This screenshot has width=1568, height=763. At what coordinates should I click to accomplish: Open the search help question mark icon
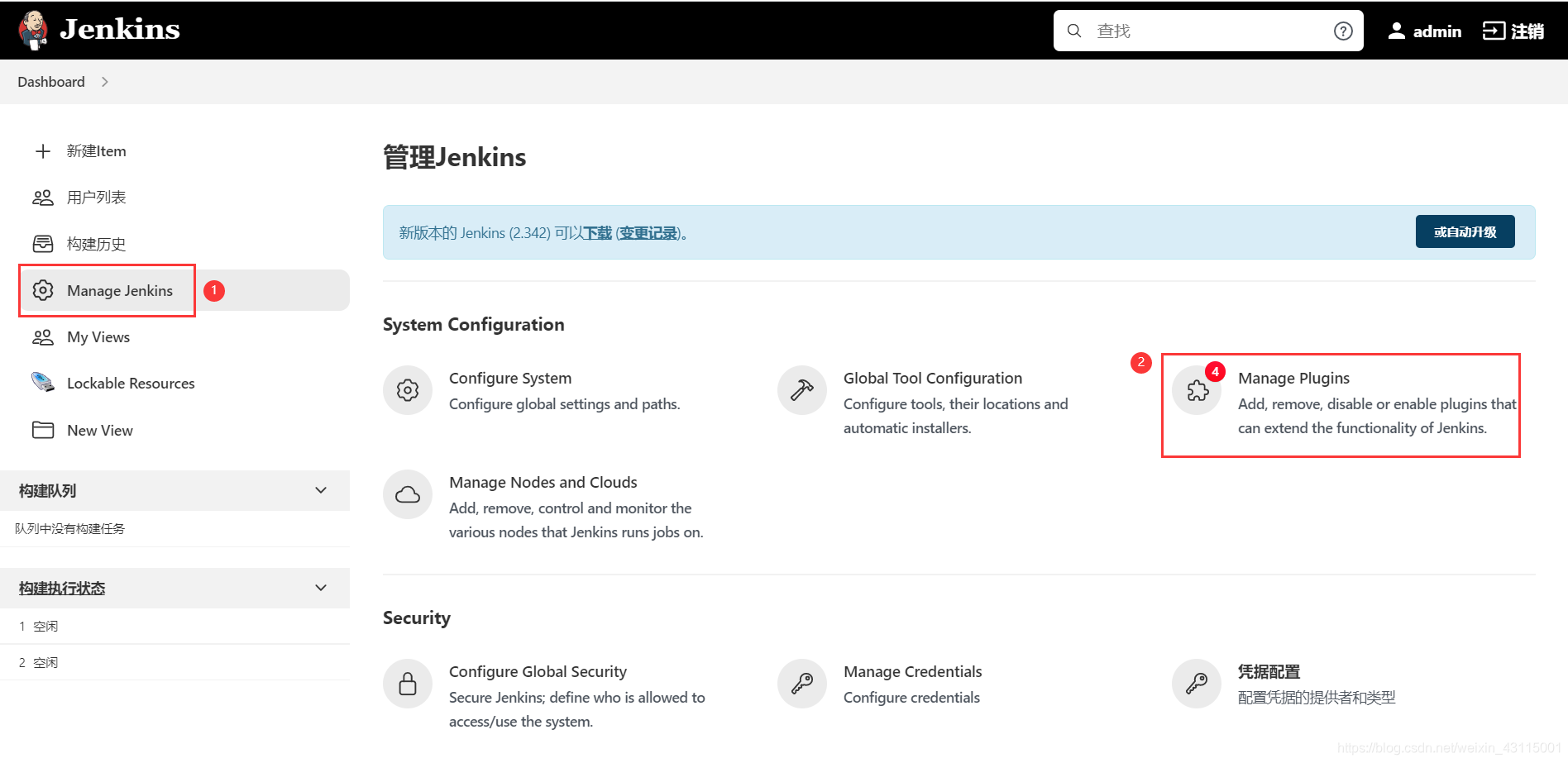pyautogui.click(x=1343, y=31)
